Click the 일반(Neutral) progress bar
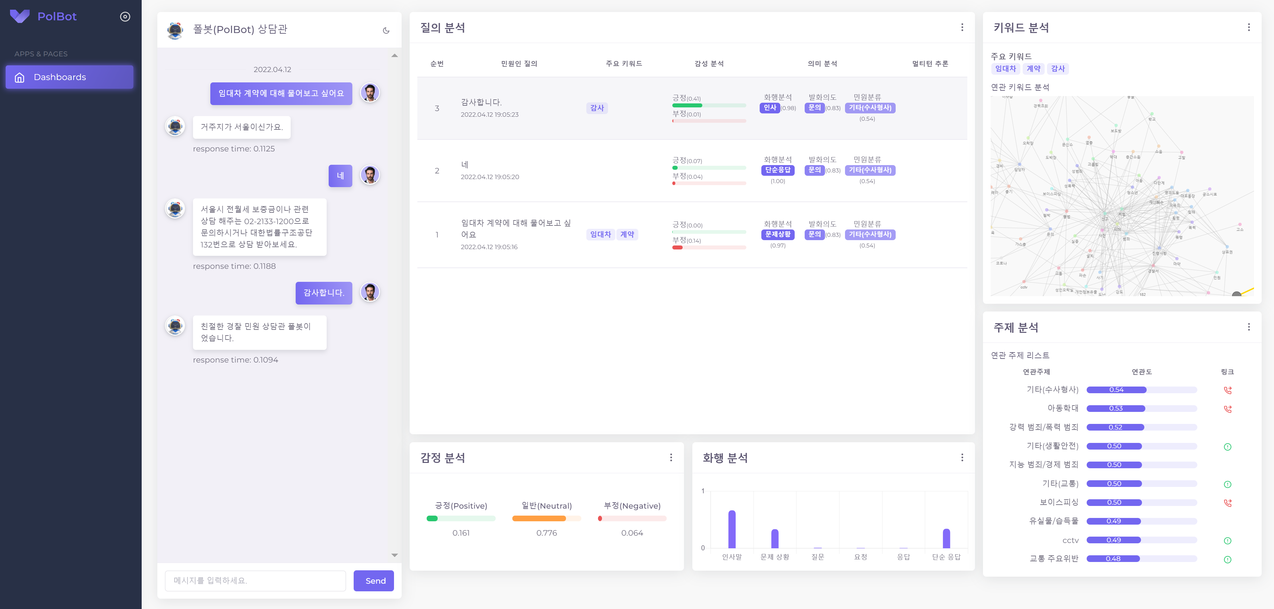The width and height of the screenshot is (1274, 609). [546, 518]
